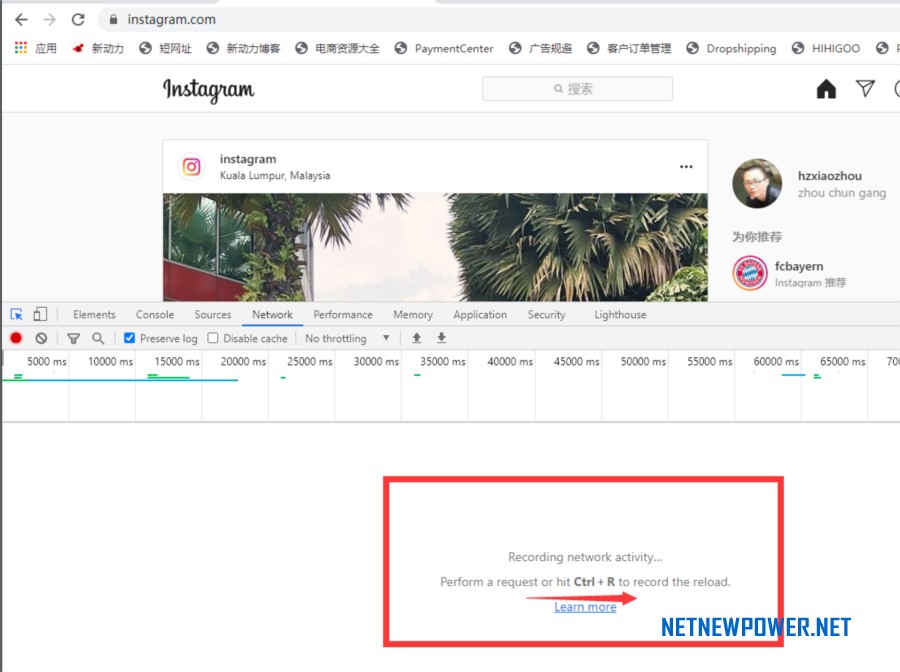Enable the Disable cache checkbox
This screenshot has width=900, height=672.
click(213, 338)
